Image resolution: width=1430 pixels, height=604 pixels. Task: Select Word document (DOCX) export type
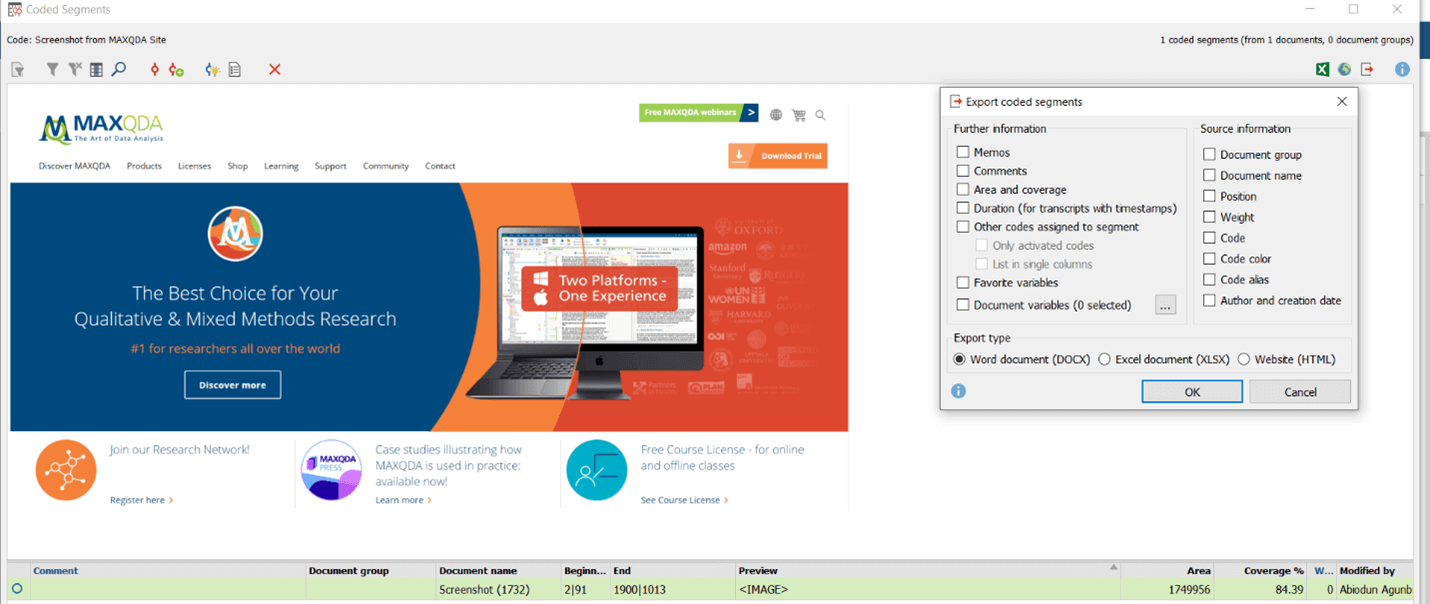click(960, 359)
